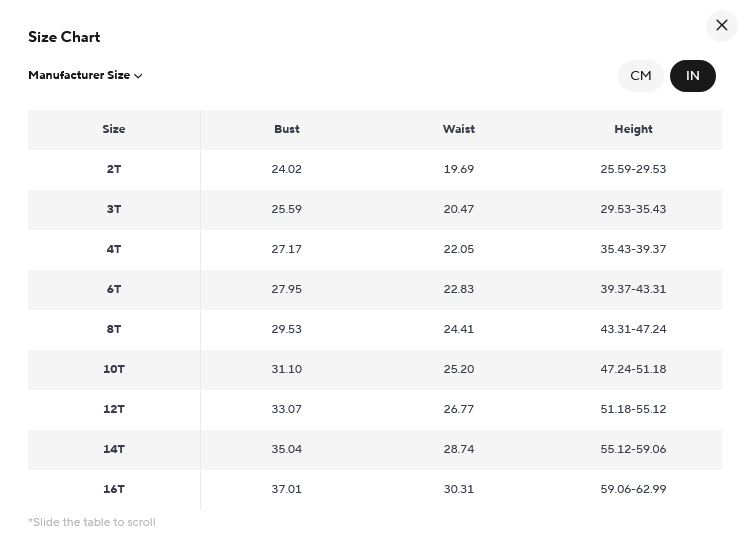Select the 14T size row label
The image size is (750, 543).
click(114, 449)
